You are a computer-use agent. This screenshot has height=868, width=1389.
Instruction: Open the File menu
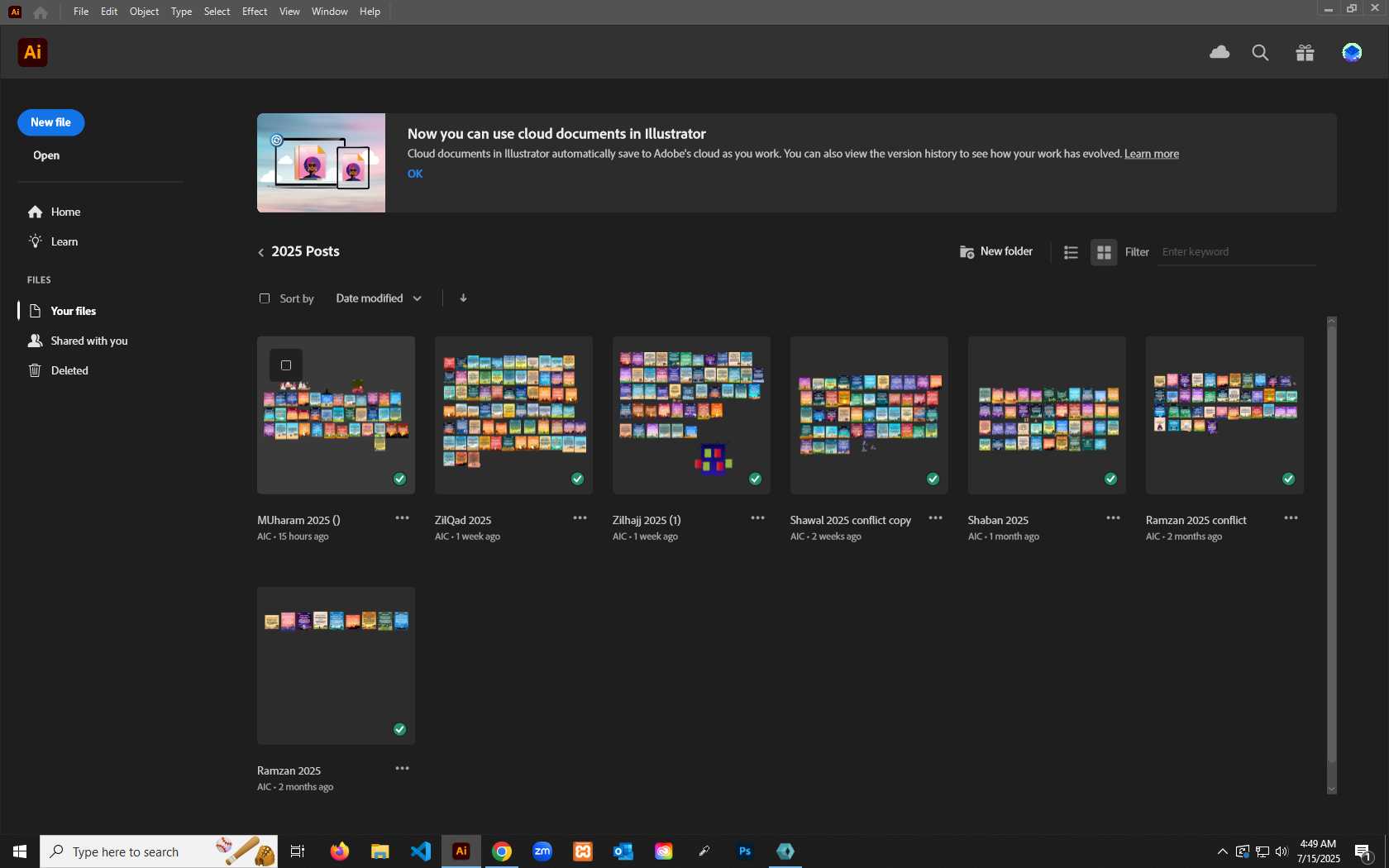point(81,12)
